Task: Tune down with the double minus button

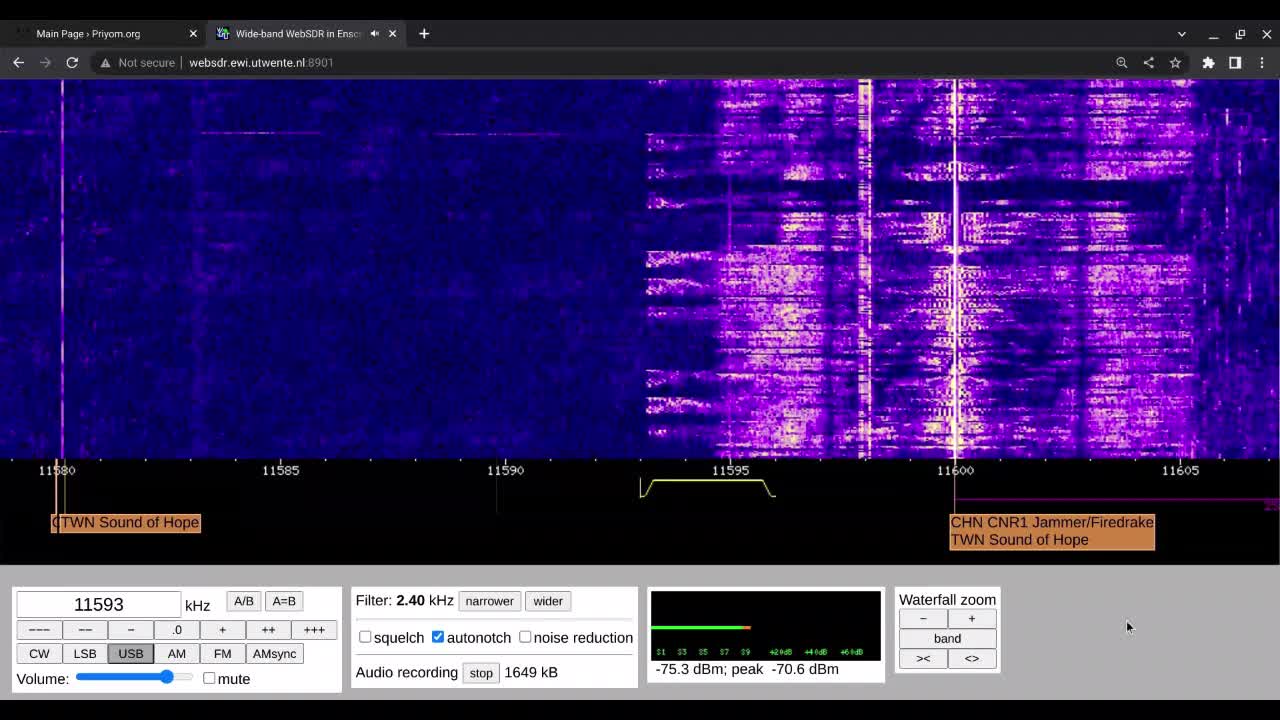Action: point(85,629)
